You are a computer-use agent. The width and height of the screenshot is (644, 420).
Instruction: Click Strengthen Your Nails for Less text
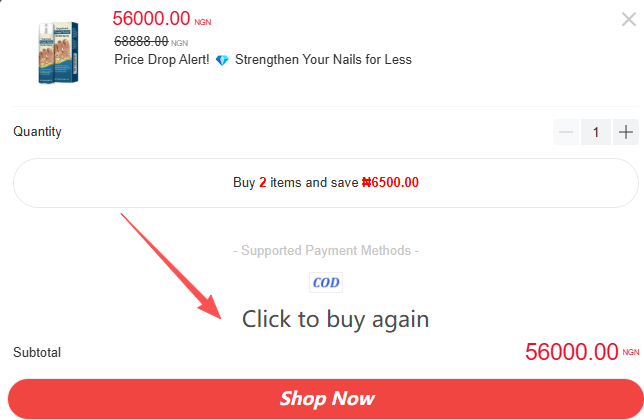point(323,60)
